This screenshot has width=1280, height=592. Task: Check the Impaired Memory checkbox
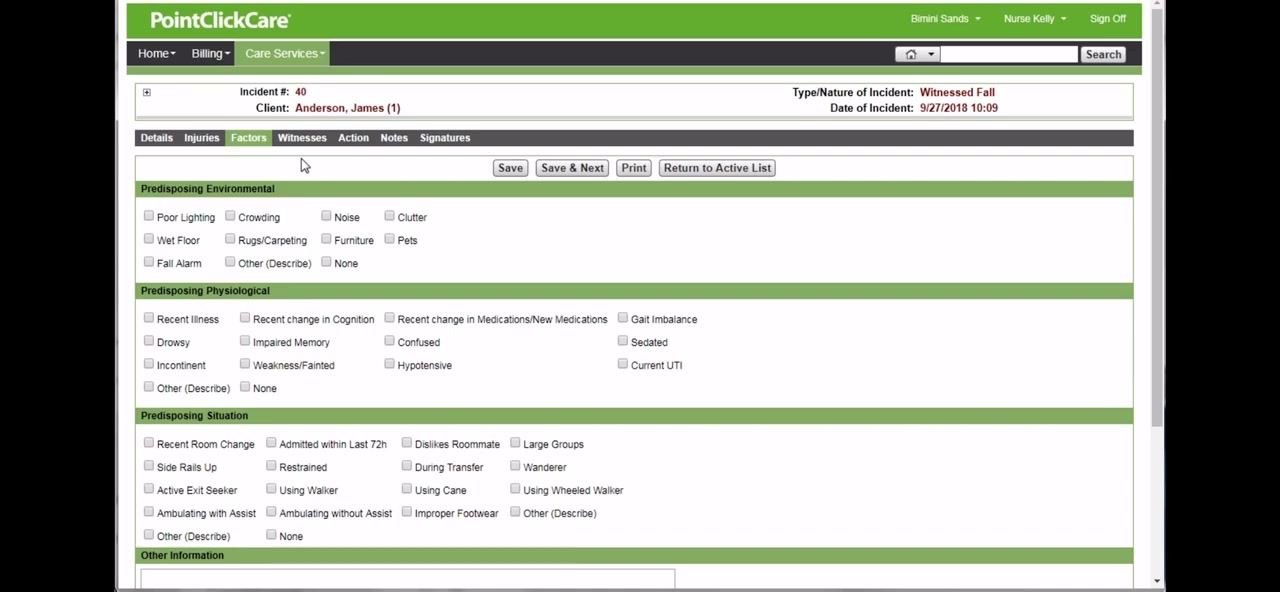click(x=245, y=341)
